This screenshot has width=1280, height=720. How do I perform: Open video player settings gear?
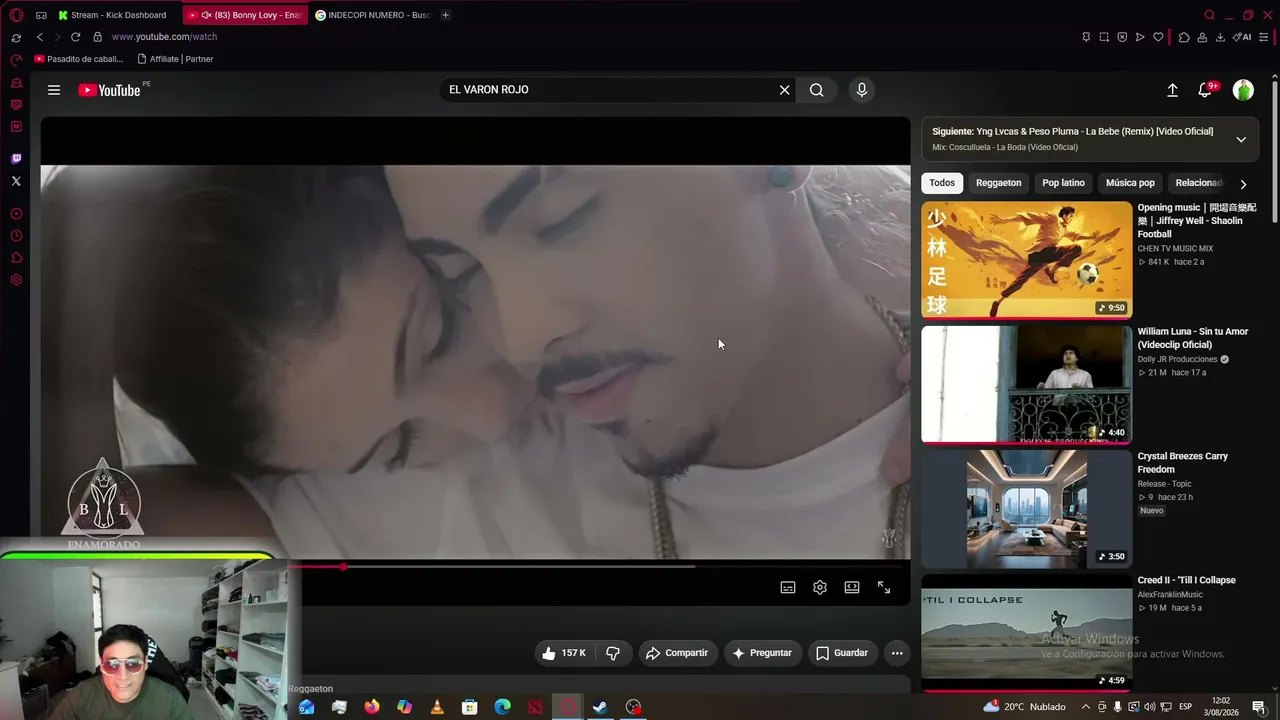pos(820,587)
